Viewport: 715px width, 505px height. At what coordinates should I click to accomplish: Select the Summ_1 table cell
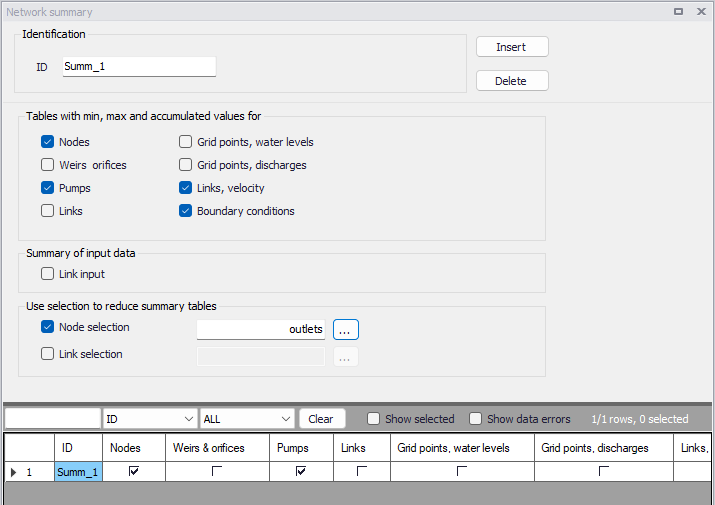coord(78,472)
